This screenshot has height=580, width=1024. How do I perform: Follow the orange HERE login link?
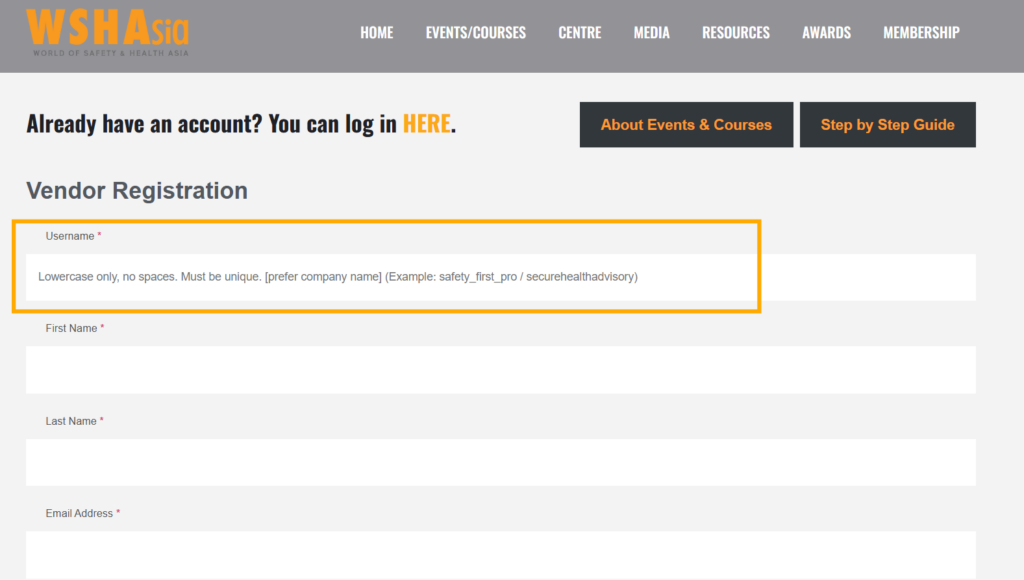pyautogui.click(x=426, y=125)
